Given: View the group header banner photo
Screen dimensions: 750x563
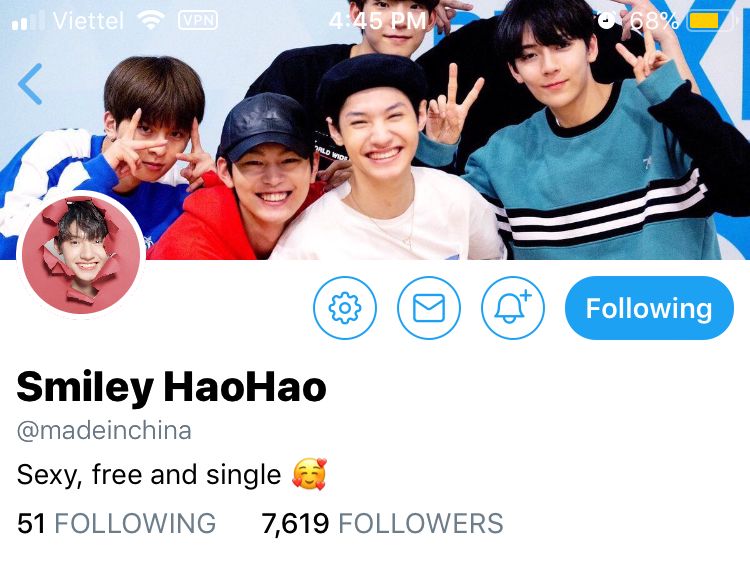Looking at the screenshot, I should 375,130.
